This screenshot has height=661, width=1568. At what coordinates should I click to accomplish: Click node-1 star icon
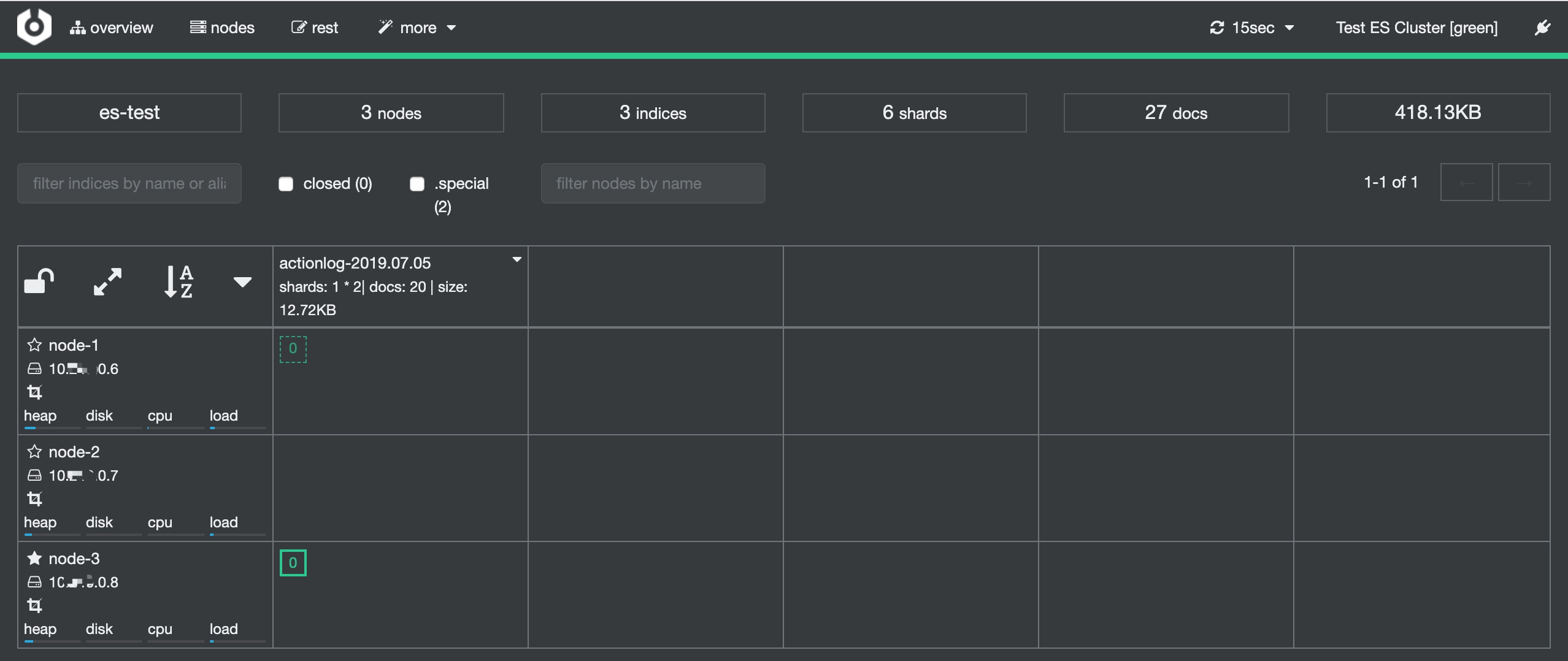[x=34, y=345]
